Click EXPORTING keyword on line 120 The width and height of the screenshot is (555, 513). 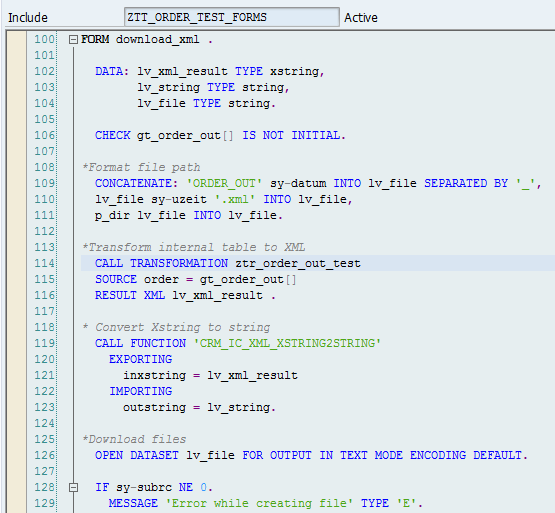(141, 359)
